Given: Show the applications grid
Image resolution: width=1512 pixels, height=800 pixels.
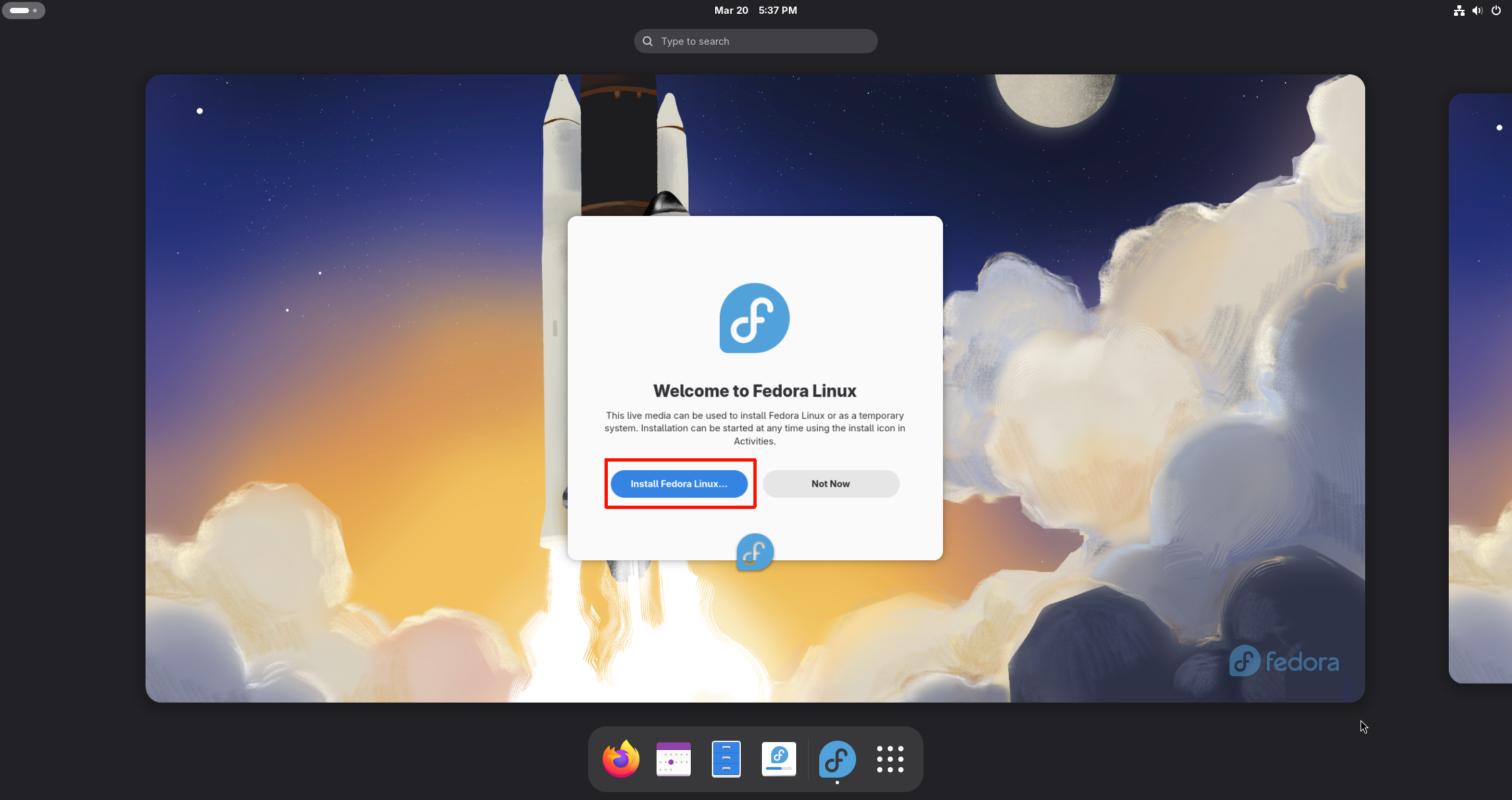Looking at the screenshot, I should pyautogui.click(x=890, y=759).
